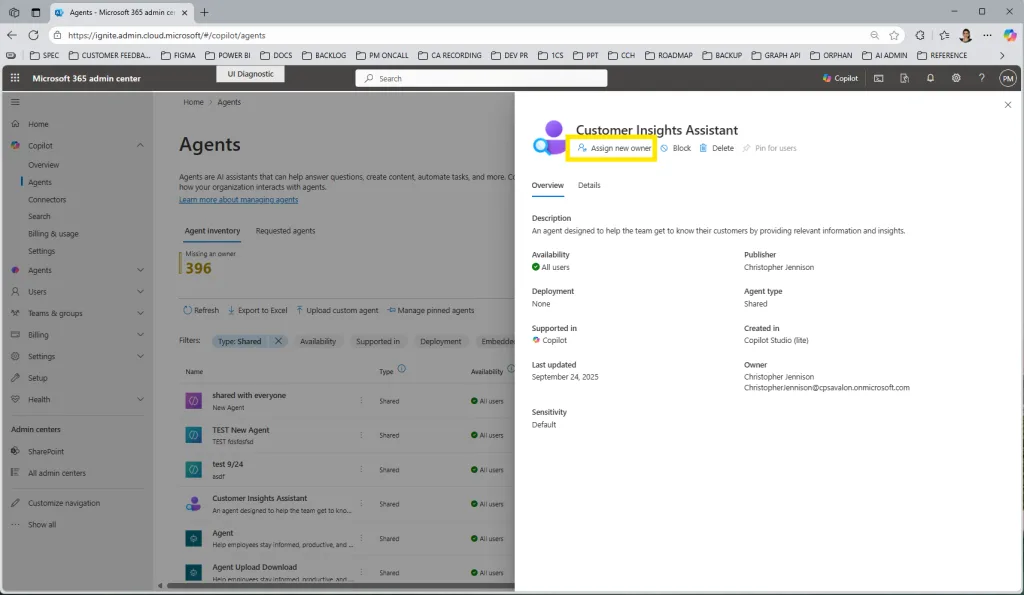The width and height of the screenshot is (1024, 595).
Task: Click Manage pinned agents
Action: tap(430, 310)
